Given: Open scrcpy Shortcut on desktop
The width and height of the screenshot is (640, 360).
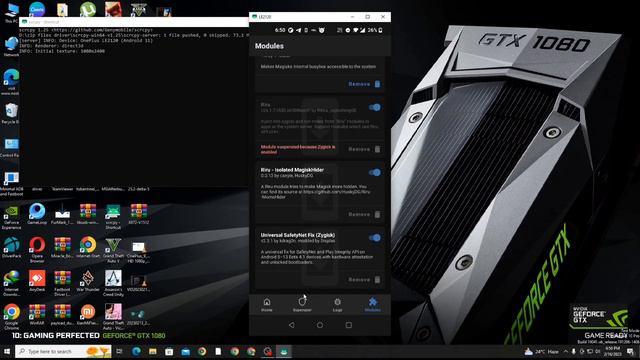Looking at the screenshot, I should (113, 217).
